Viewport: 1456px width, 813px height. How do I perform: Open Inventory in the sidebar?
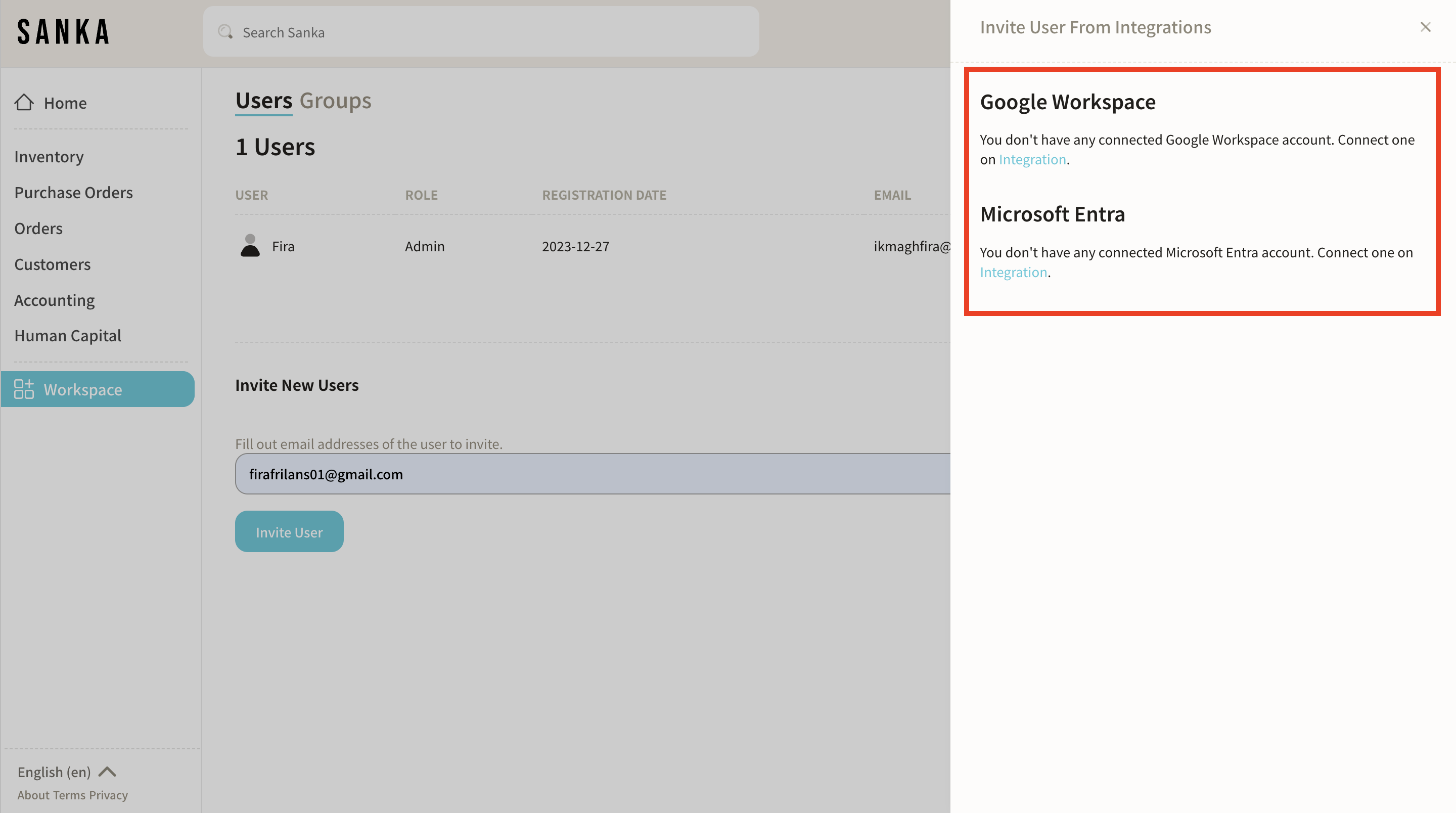pos(49,157)
